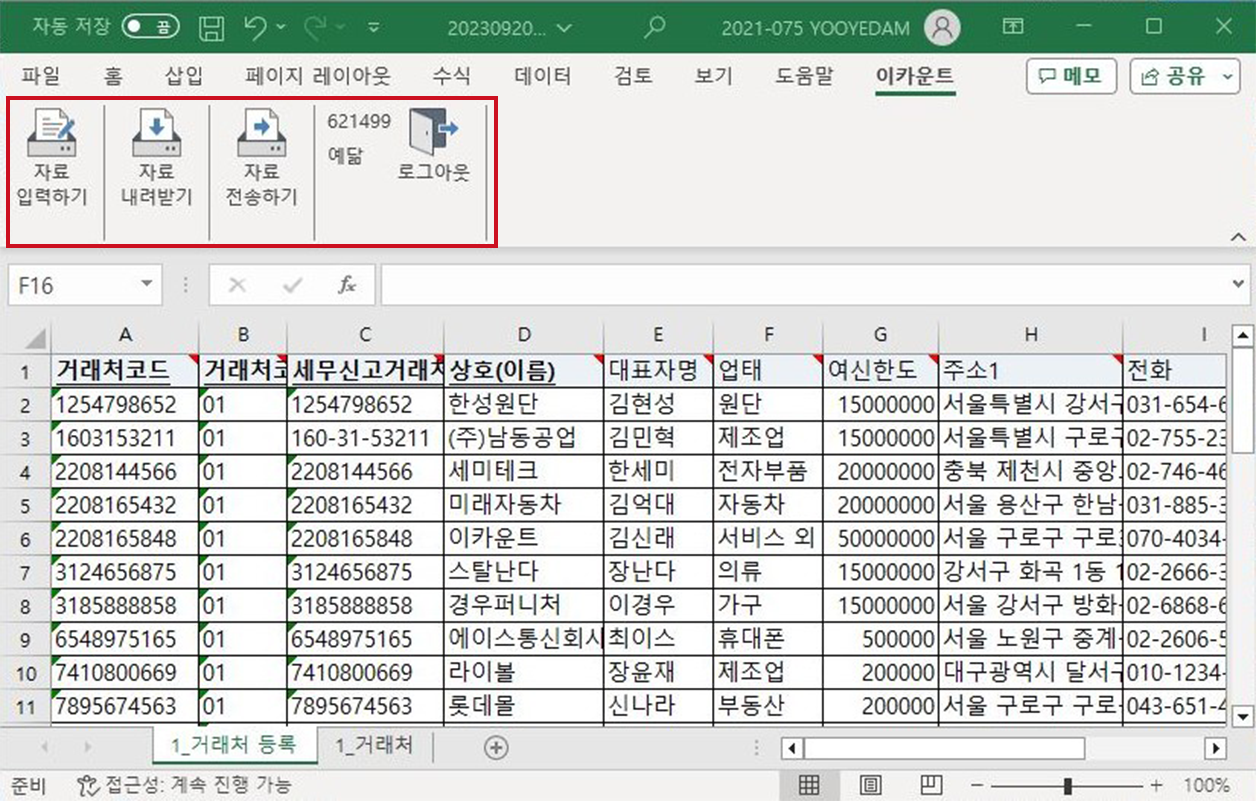
Task: Click the insert function fx icon
Action: (347, 286)
